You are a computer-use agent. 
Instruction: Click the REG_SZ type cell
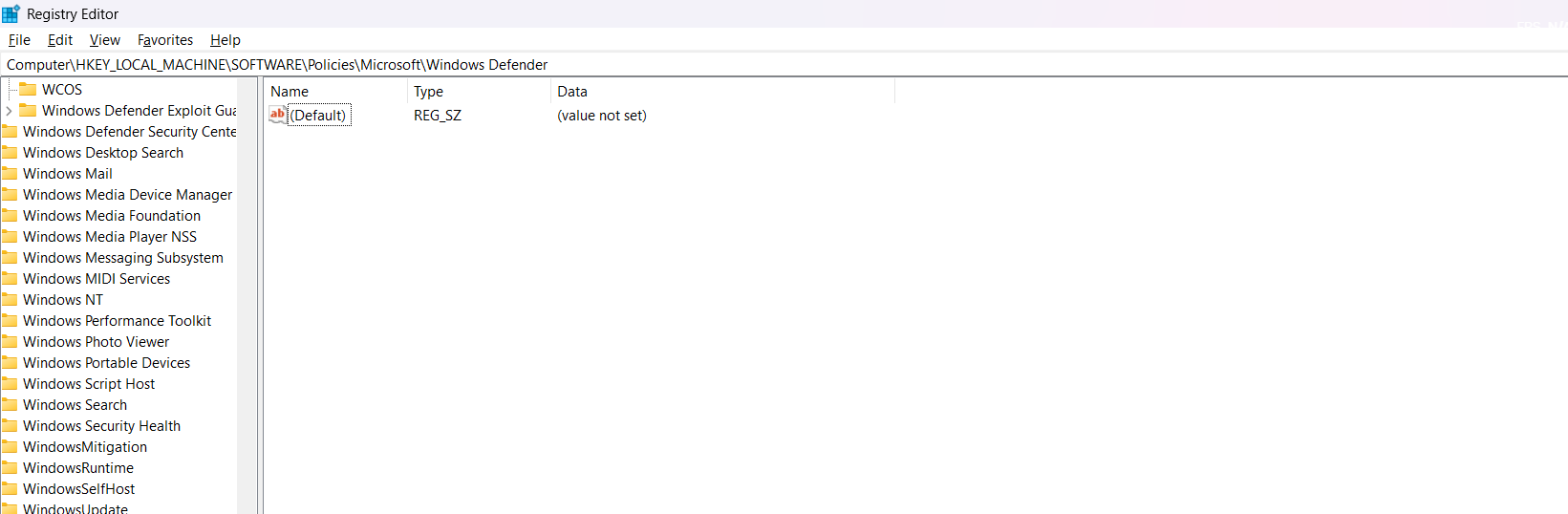[438, 116]
